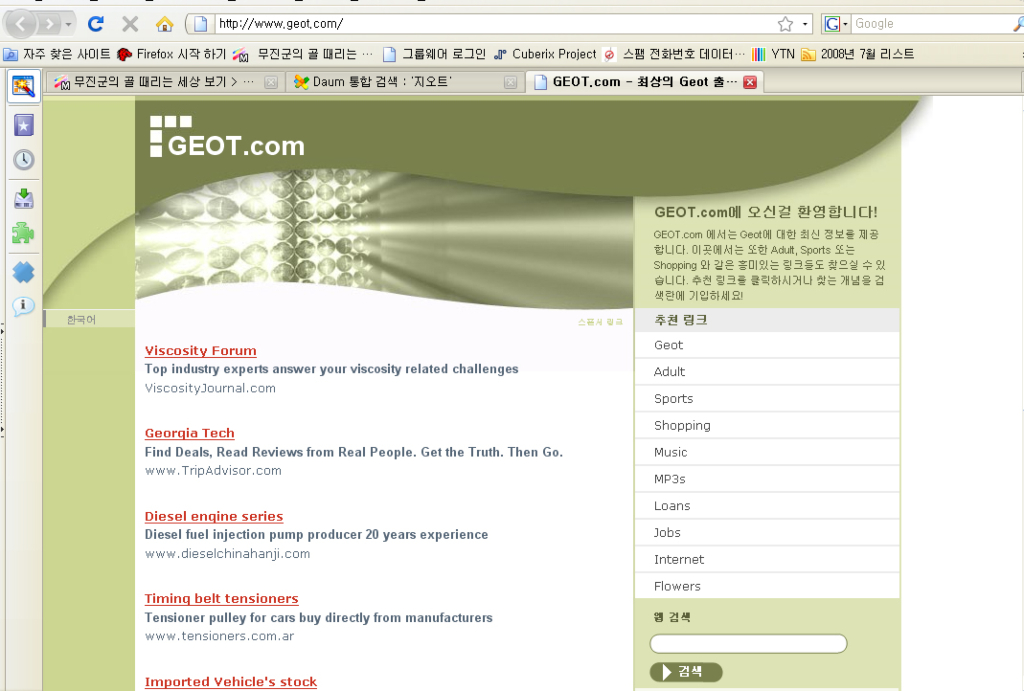Click the 웹 검색 search text field

coord(748,643)
